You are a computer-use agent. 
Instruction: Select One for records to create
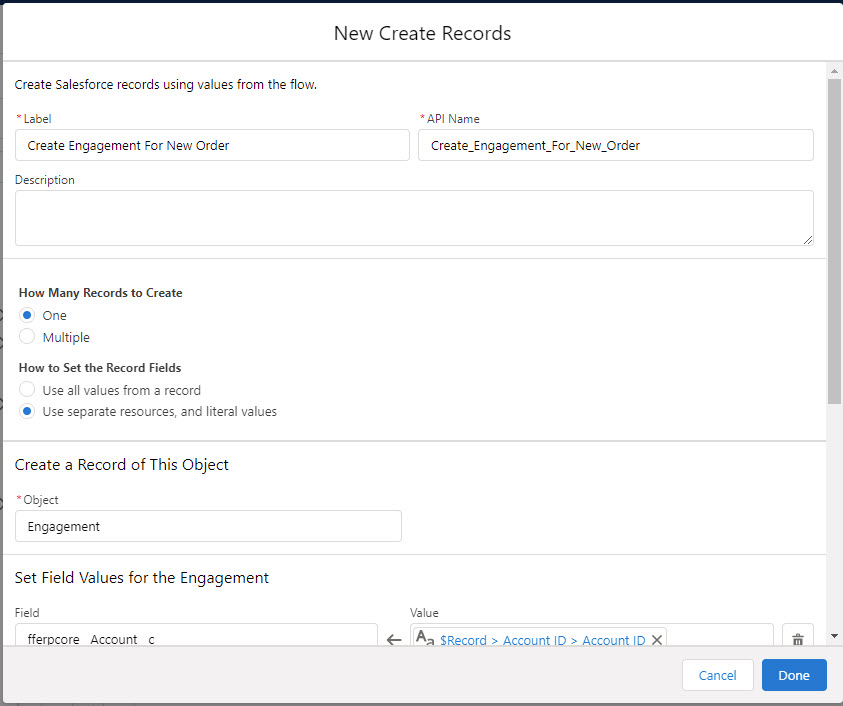click(x=27, y=315)
